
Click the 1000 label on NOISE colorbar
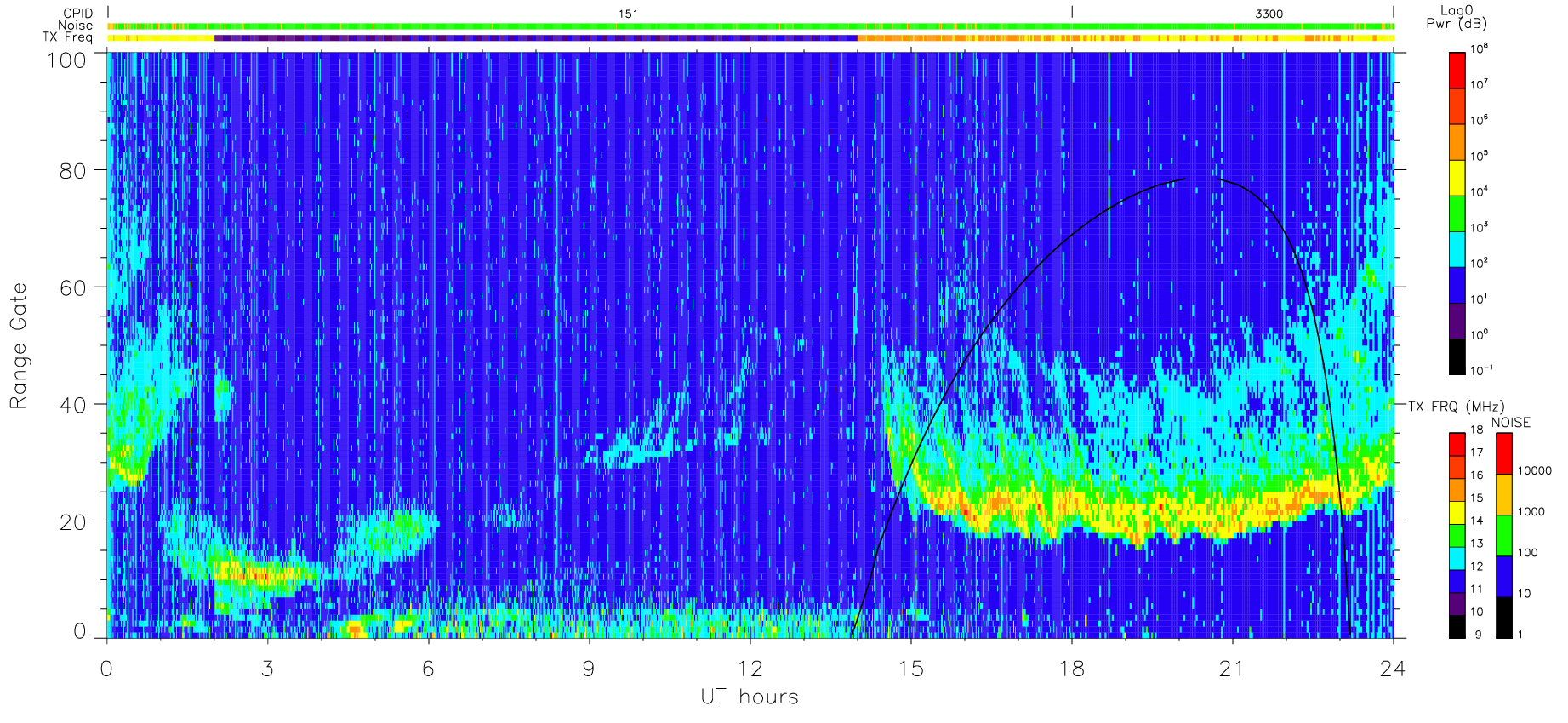coord(1531,511)
